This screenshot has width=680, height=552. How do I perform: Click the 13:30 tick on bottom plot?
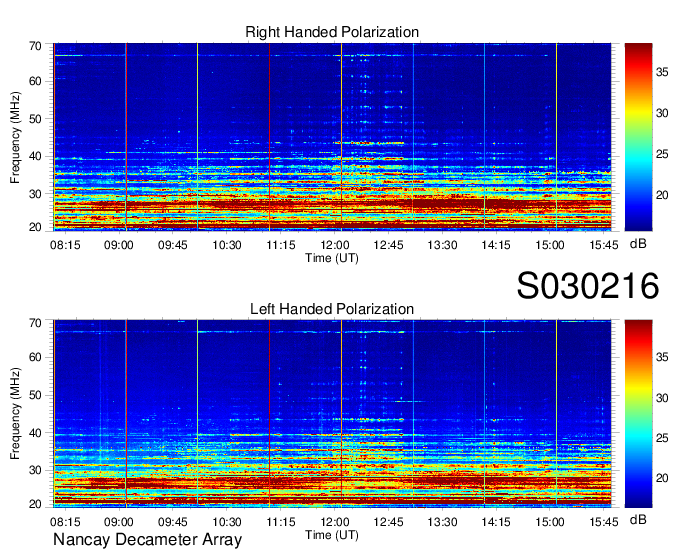click(442, 522)
